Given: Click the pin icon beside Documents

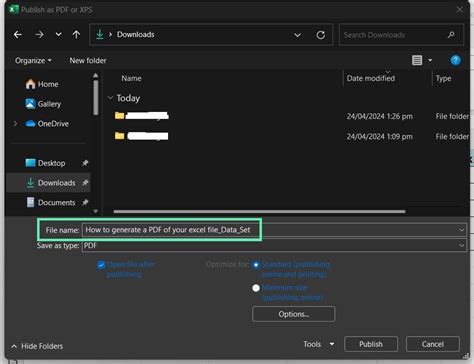Looking at the screenshot, I should click(x=85, y=202).
